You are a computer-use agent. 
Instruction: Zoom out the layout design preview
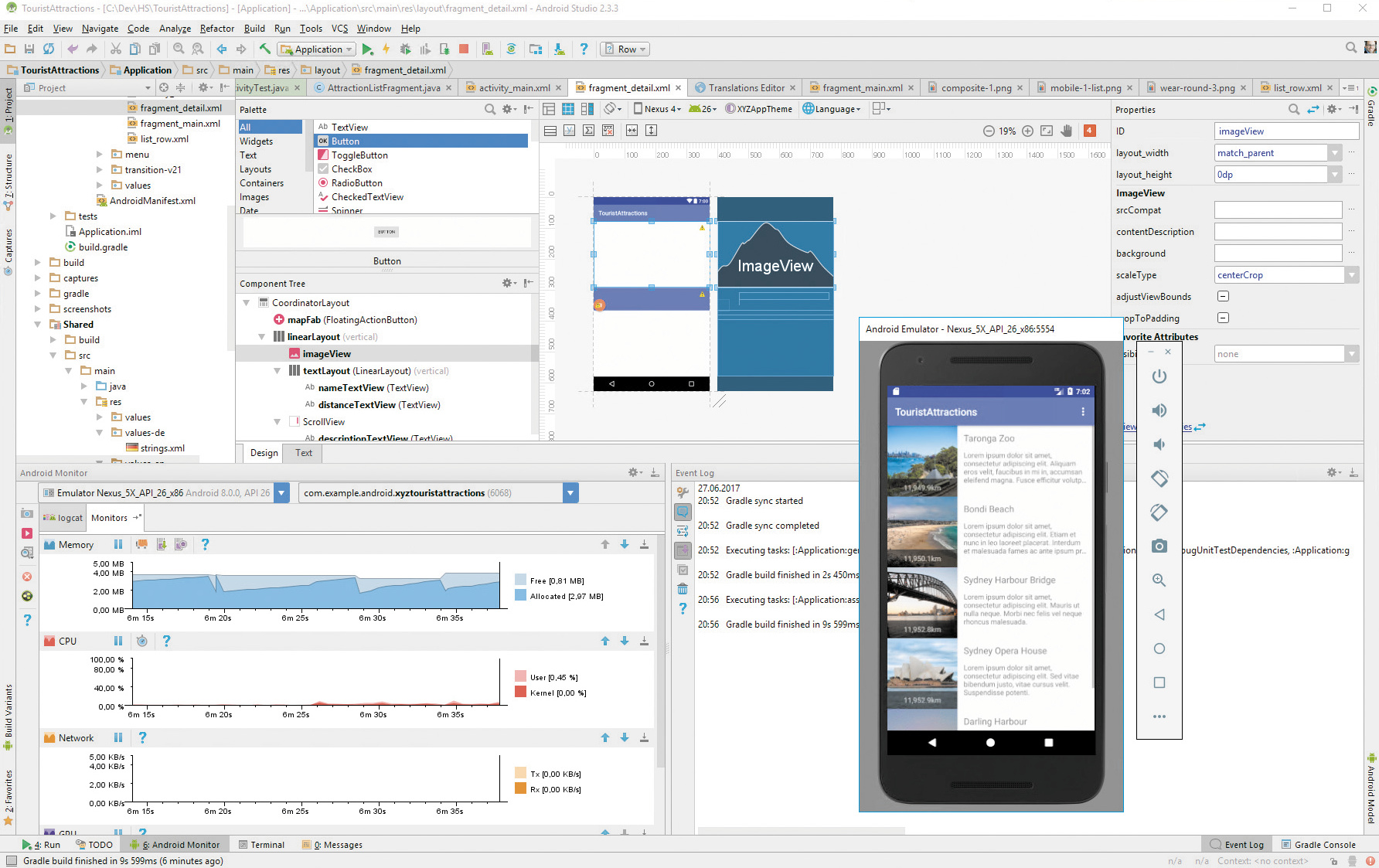tap(989, 131)
